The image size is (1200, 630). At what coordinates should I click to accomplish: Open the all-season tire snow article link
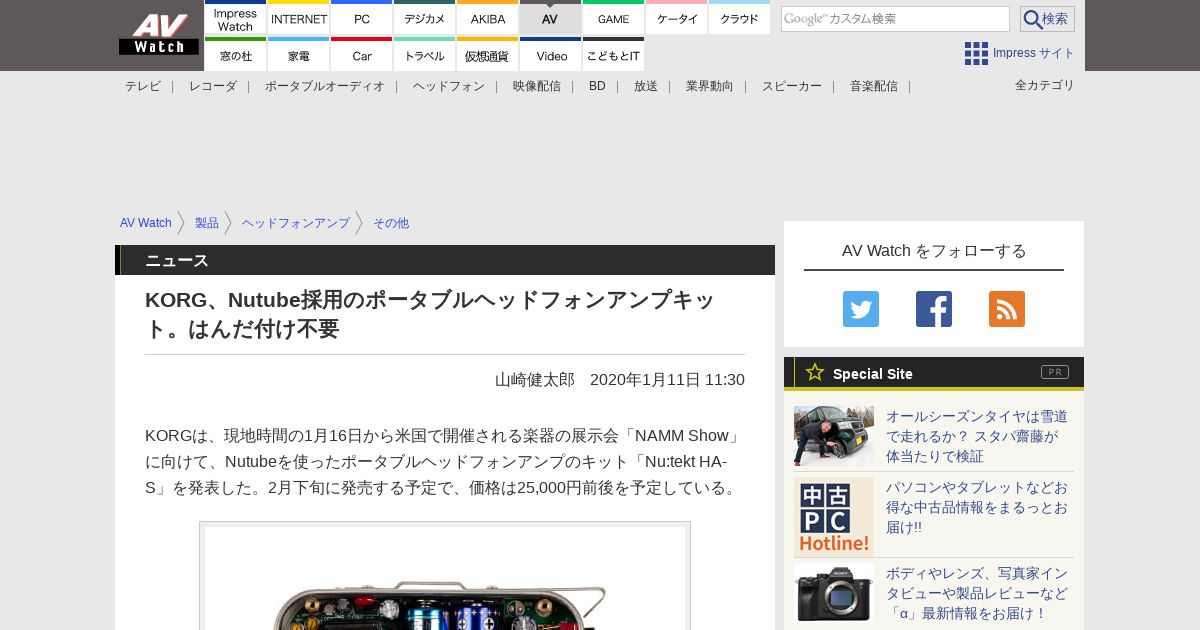click(977, 436)
